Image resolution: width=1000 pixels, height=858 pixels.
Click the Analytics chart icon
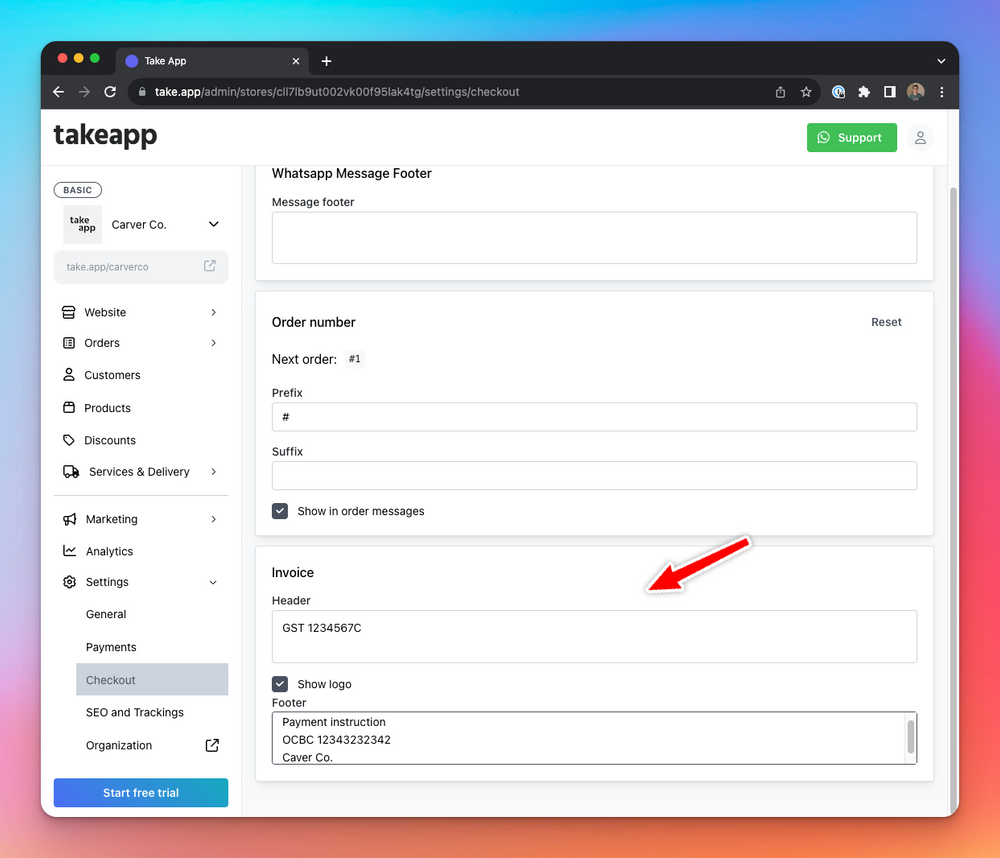[70, 551]
